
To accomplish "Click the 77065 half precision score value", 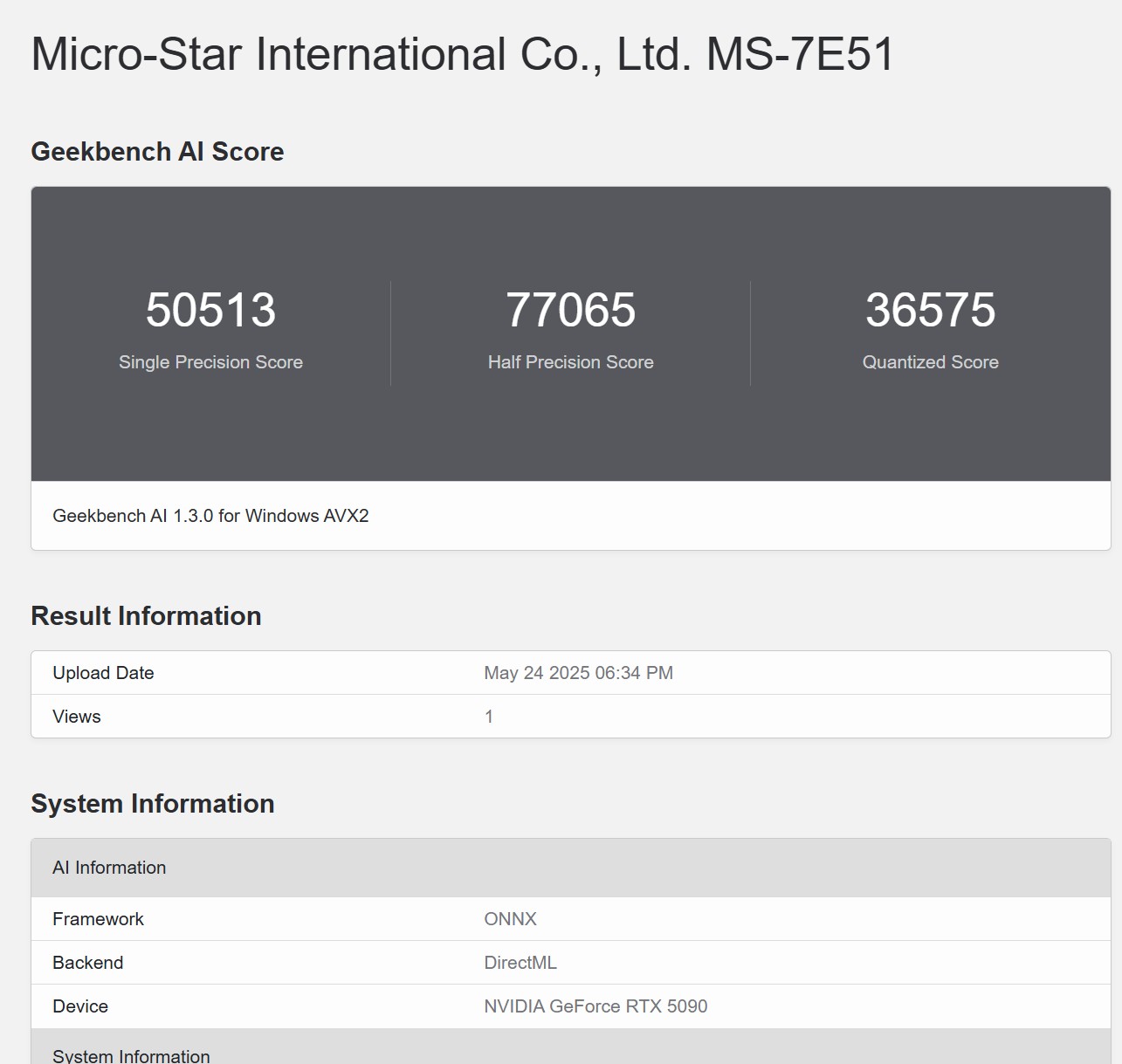I will [x=570, y=310].
